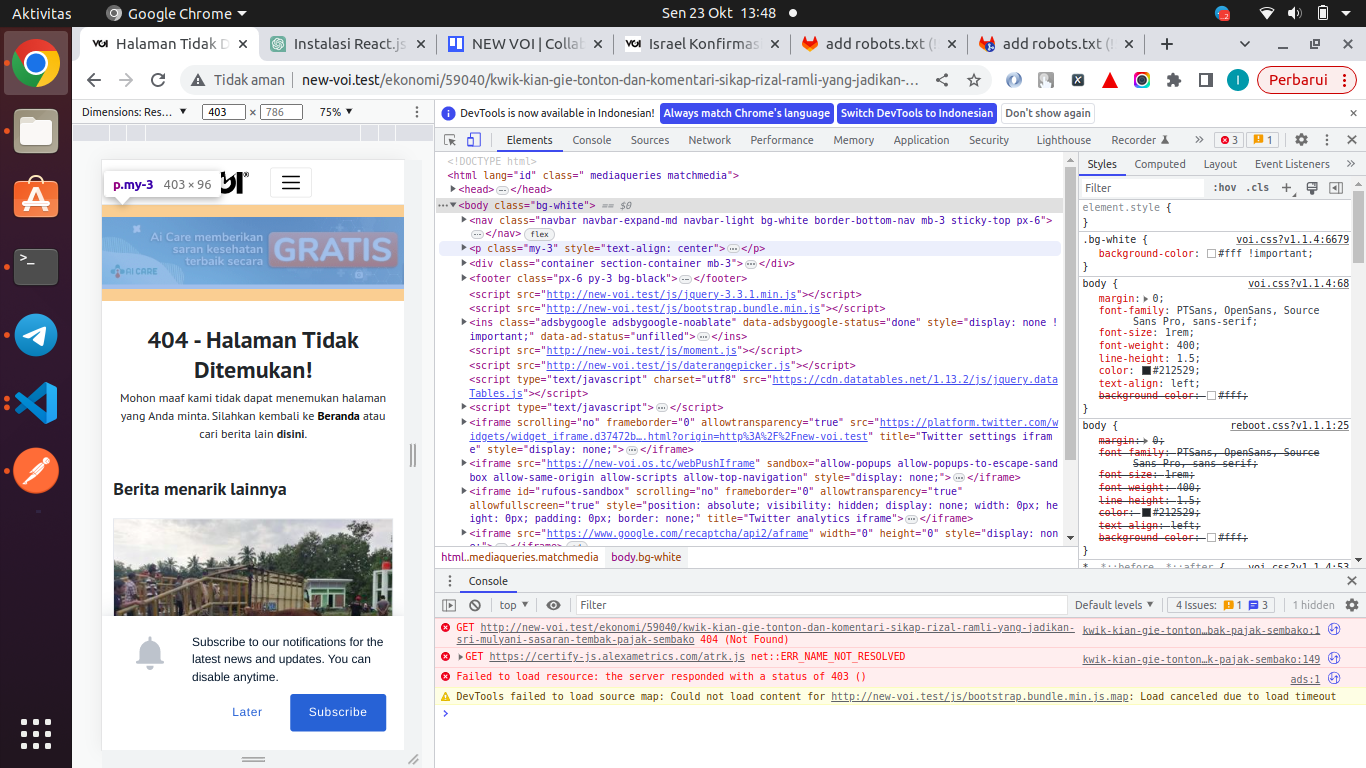The height and width of the screenshot is (768, 1366).
Task: Expand the footer element node
Action: tap(464, 279)
